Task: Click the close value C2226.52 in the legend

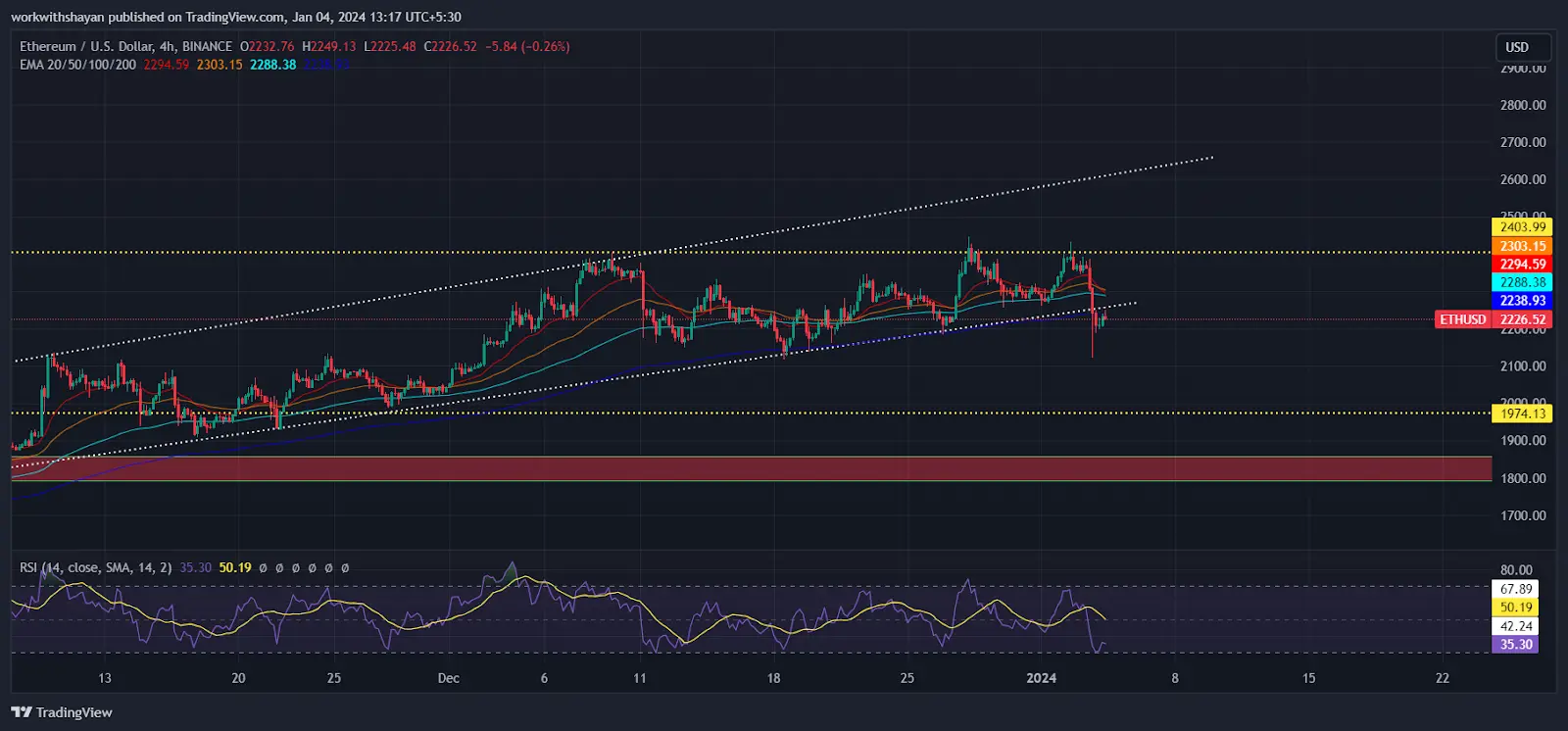Action: pos(451,46)
